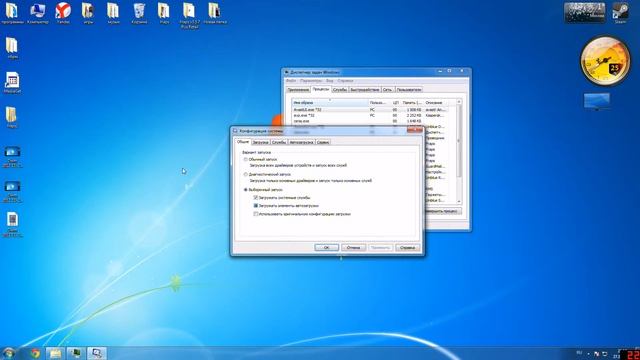640x360 pixels.
Task: Switch to the Службы tab in System Configuration
Action: point(279,142)
